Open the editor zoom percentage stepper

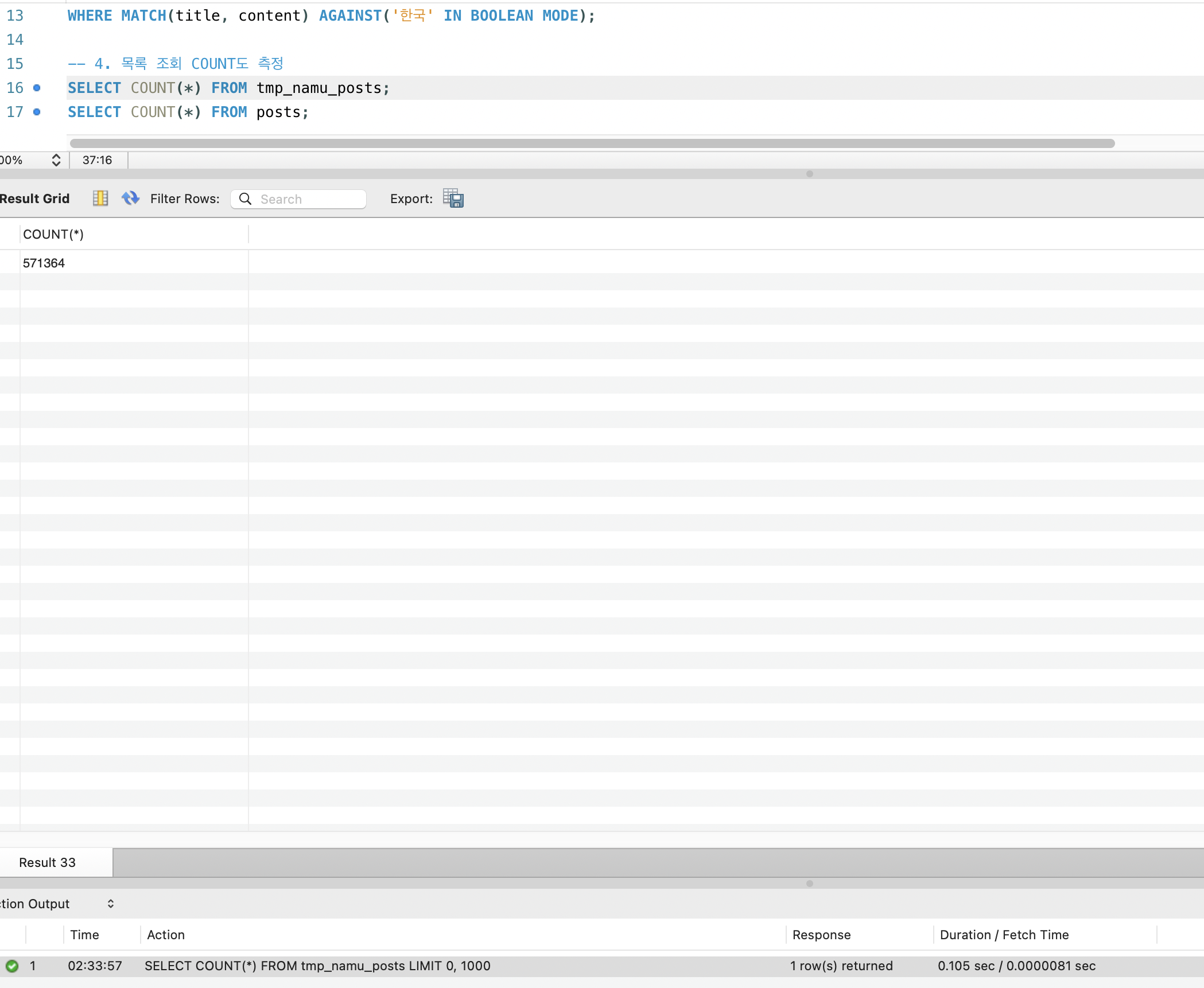[56, 160]
